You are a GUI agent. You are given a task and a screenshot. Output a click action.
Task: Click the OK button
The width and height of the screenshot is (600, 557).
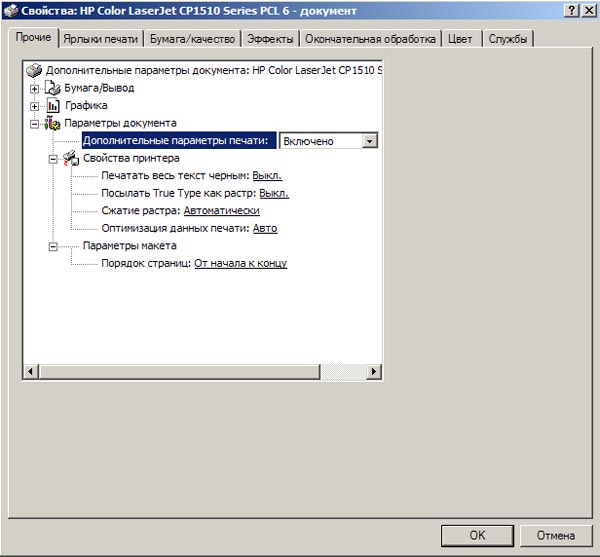pyautogui.click(x=477, y=535)
